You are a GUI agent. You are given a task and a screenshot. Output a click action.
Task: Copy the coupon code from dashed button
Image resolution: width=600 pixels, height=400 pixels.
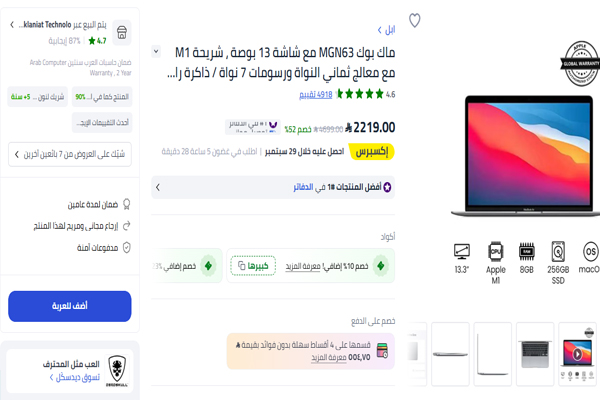point(253,265)
